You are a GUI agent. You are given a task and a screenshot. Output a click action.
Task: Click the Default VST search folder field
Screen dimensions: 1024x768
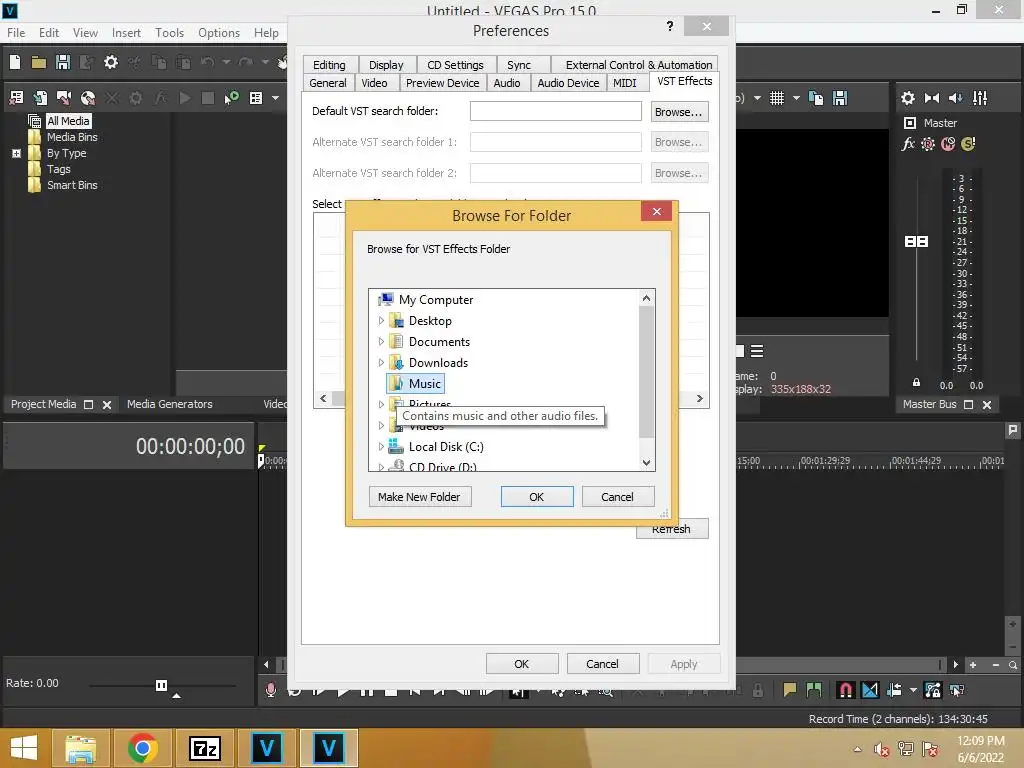tap(555, 111)
